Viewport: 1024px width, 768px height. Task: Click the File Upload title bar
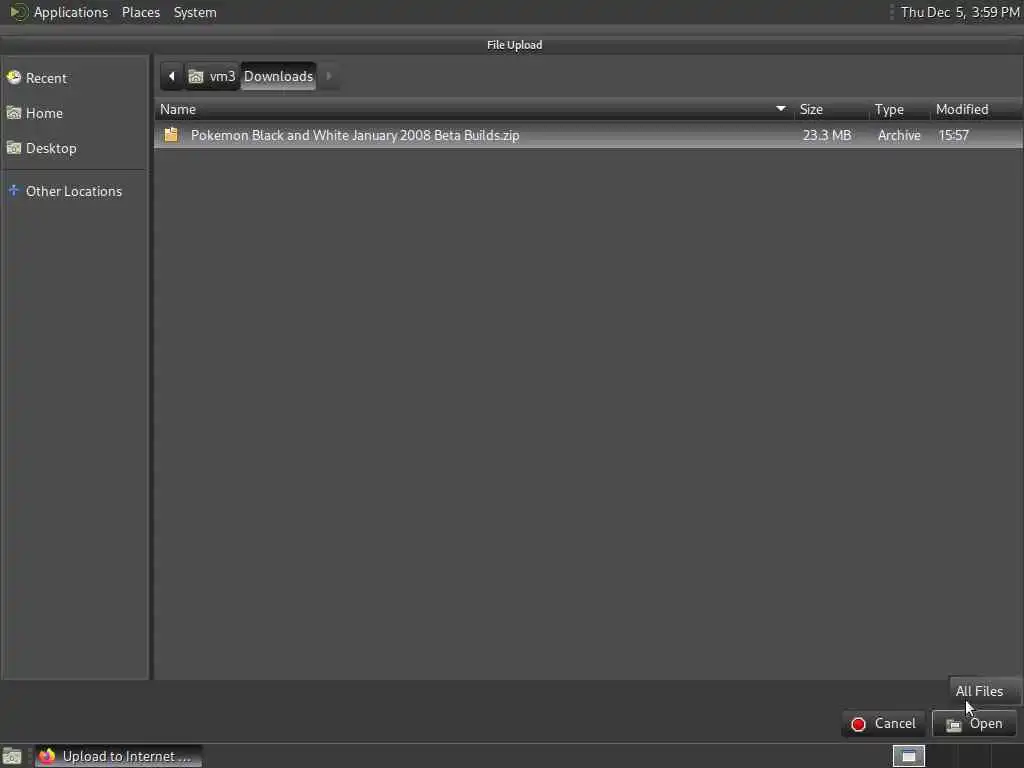(514, 44)
